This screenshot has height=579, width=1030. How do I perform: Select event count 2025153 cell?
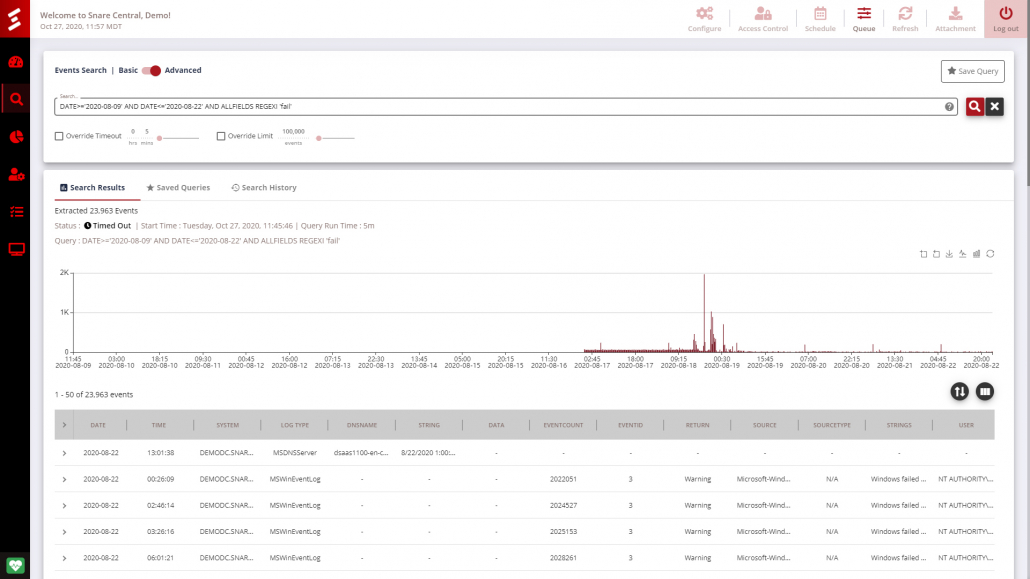tap(563, 532)
